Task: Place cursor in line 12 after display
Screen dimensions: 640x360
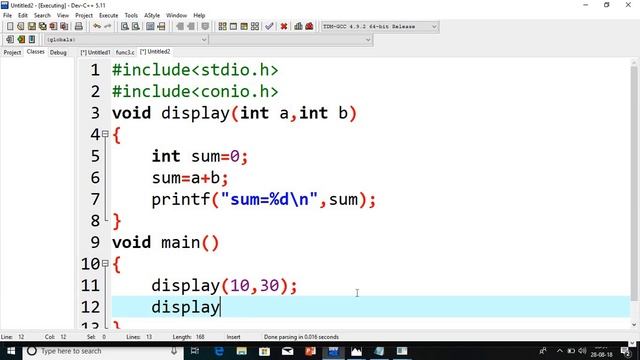Action: point(220,307)
